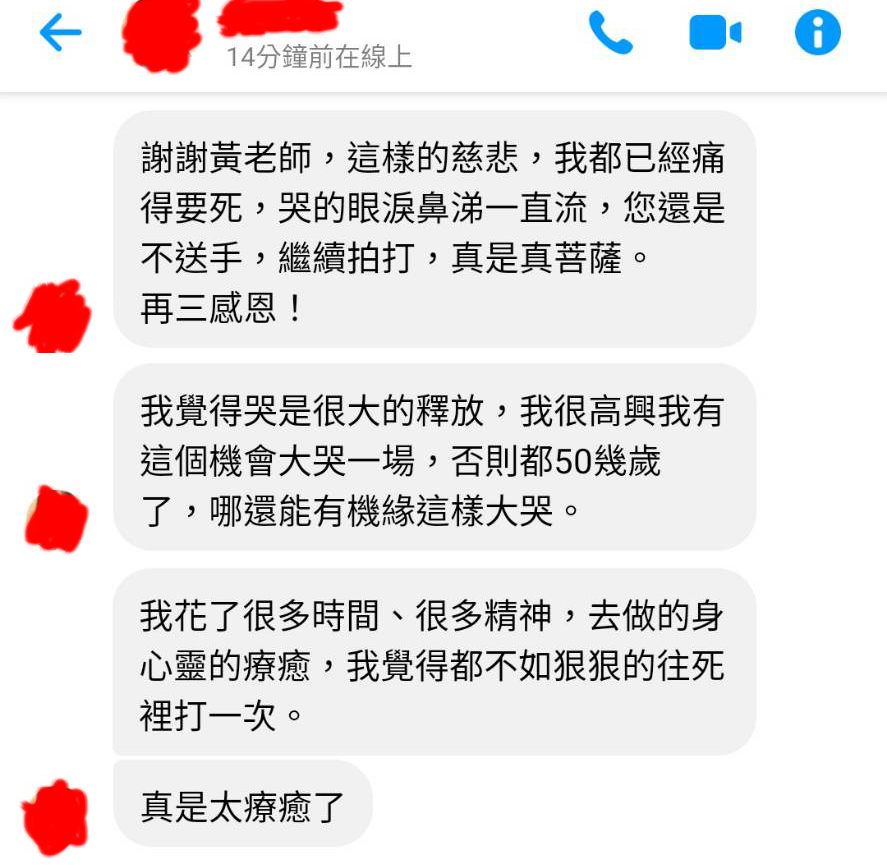This screenshot has height=865, width=887.
Task: Tap sender avatar beside 真是太療癒了 message
Action: point(55,817)
